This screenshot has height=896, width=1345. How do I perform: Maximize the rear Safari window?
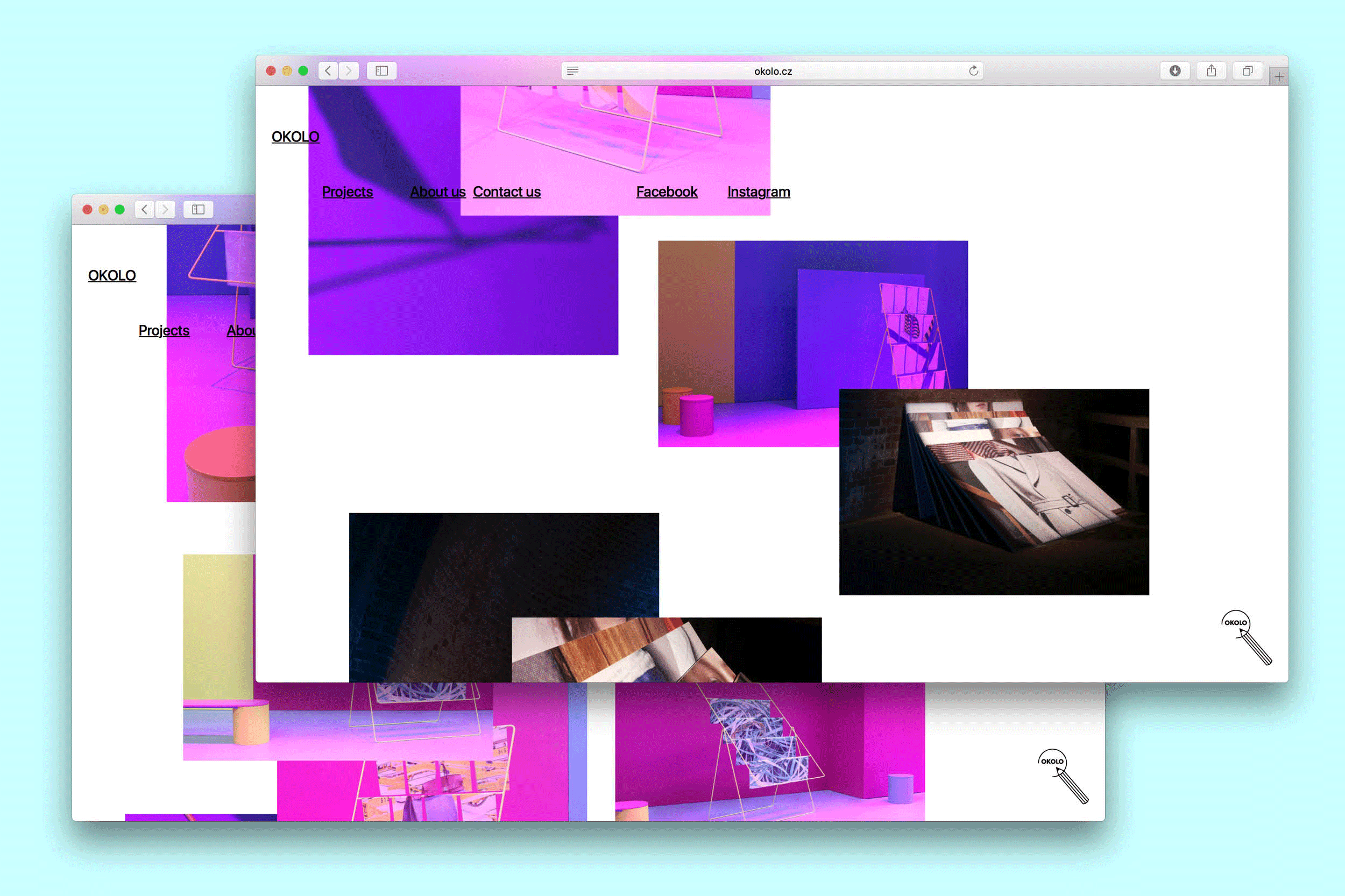tap(119, 210)
